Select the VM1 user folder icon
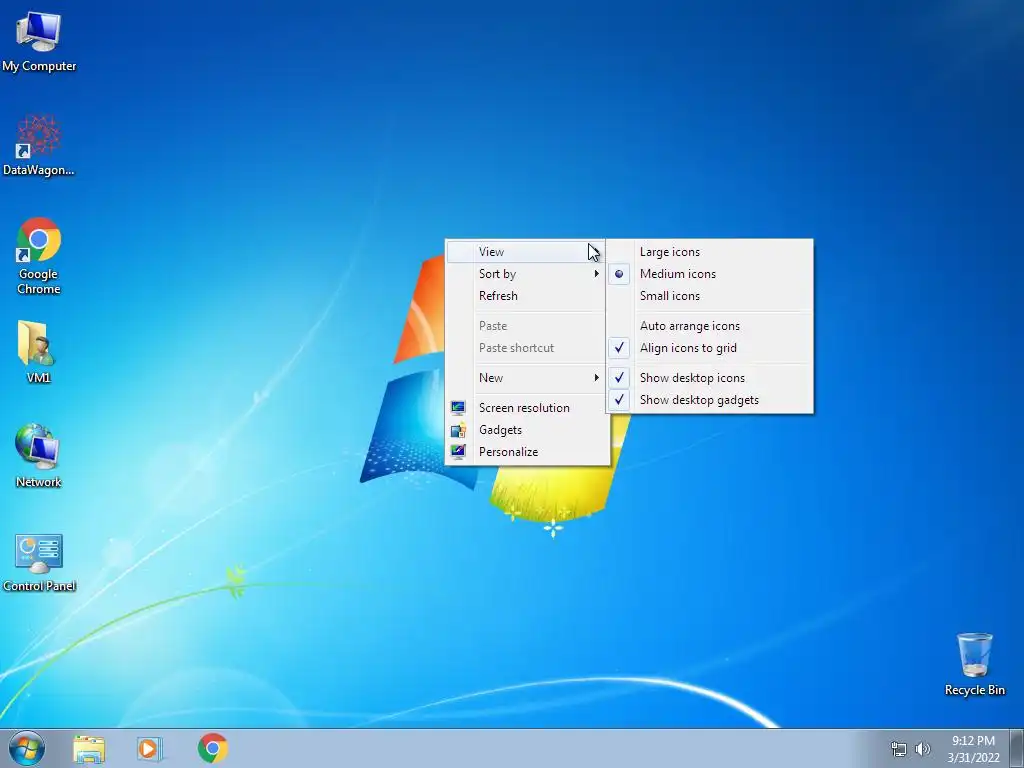1024x768 pixels. (38, 351)
